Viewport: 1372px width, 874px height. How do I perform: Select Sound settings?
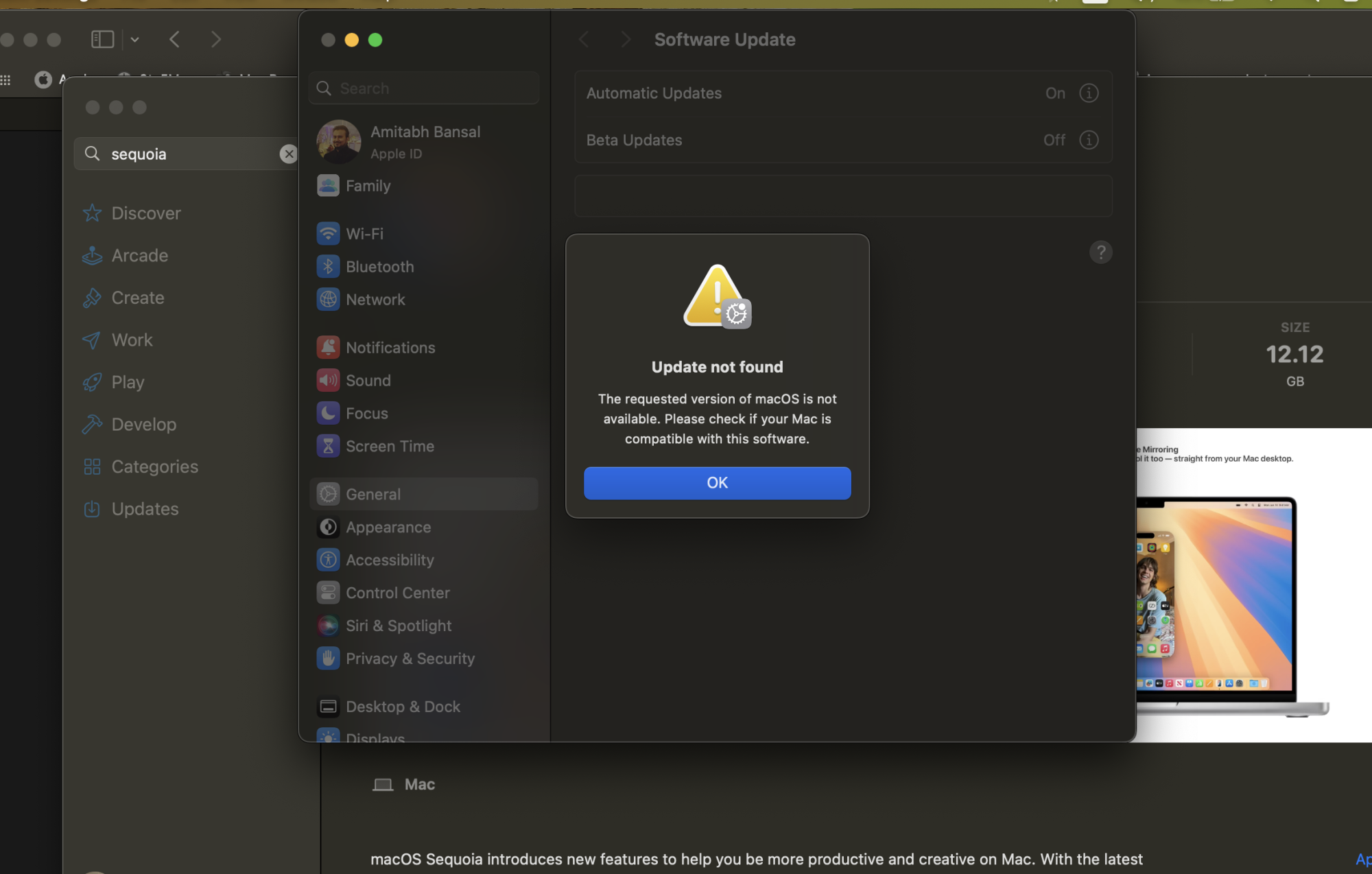pyautogui.click(x=368, y=381)
